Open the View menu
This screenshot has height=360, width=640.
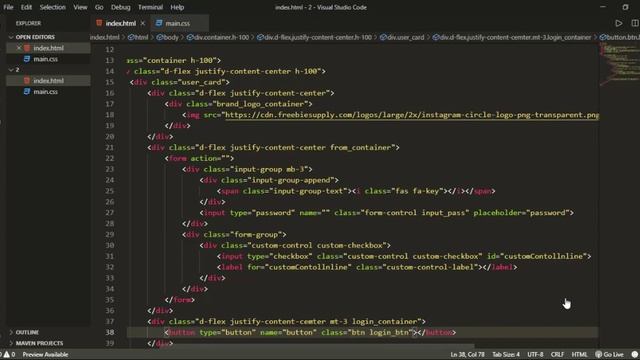pyautogui.click(x=80, y=7)
